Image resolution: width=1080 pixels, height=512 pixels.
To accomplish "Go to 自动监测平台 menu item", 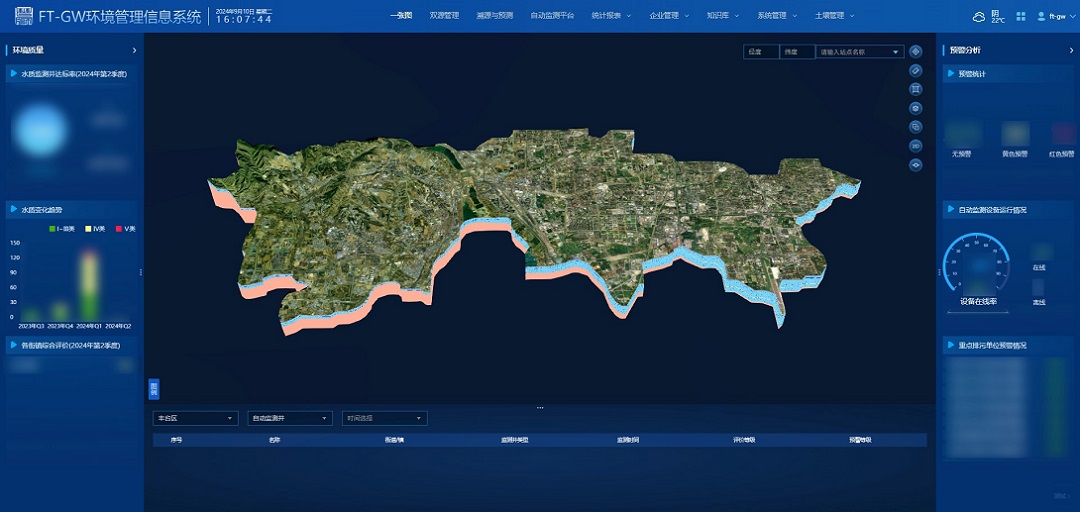I will (x=552, y=16).
